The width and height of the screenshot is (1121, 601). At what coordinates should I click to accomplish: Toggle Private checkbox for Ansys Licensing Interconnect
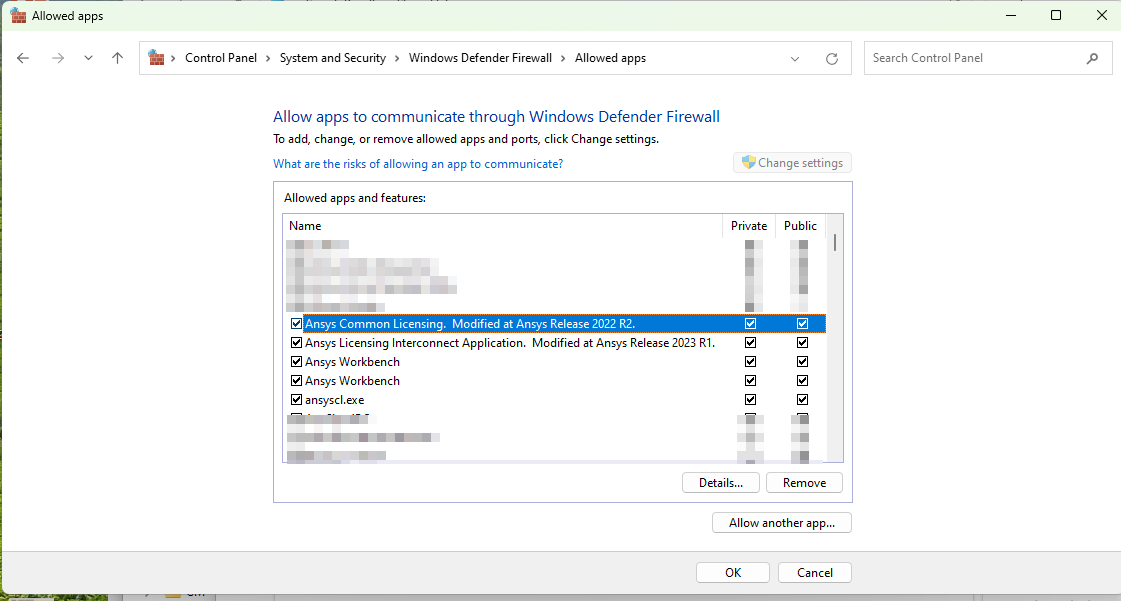coord(750,343)
